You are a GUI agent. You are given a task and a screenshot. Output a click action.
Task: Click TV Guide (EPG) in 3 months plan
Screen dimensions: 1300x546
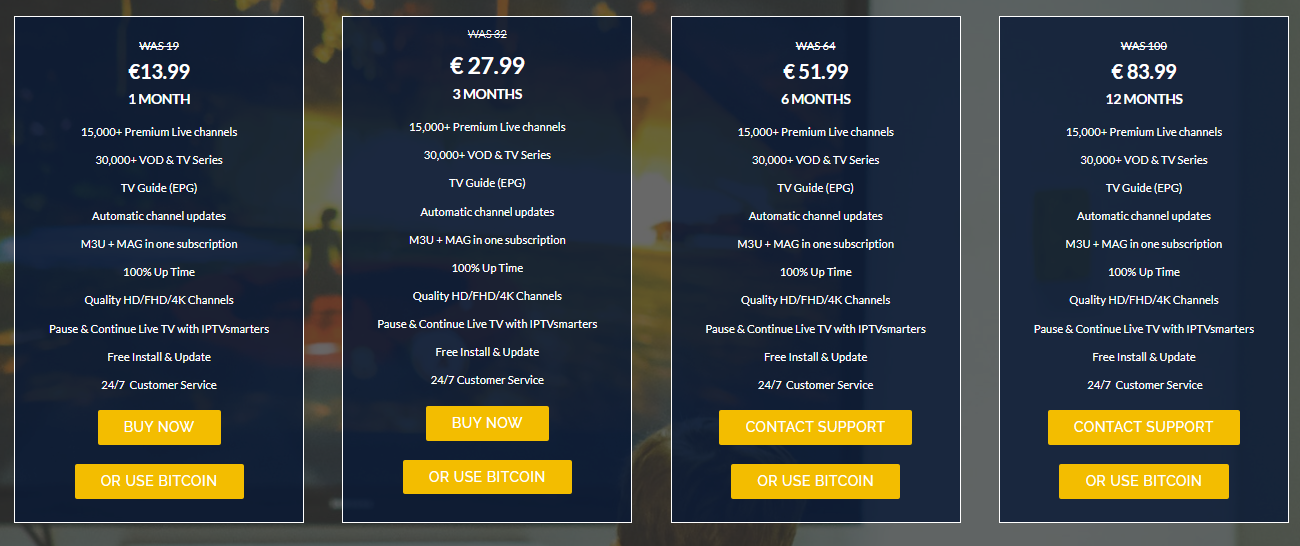point(487,183)
